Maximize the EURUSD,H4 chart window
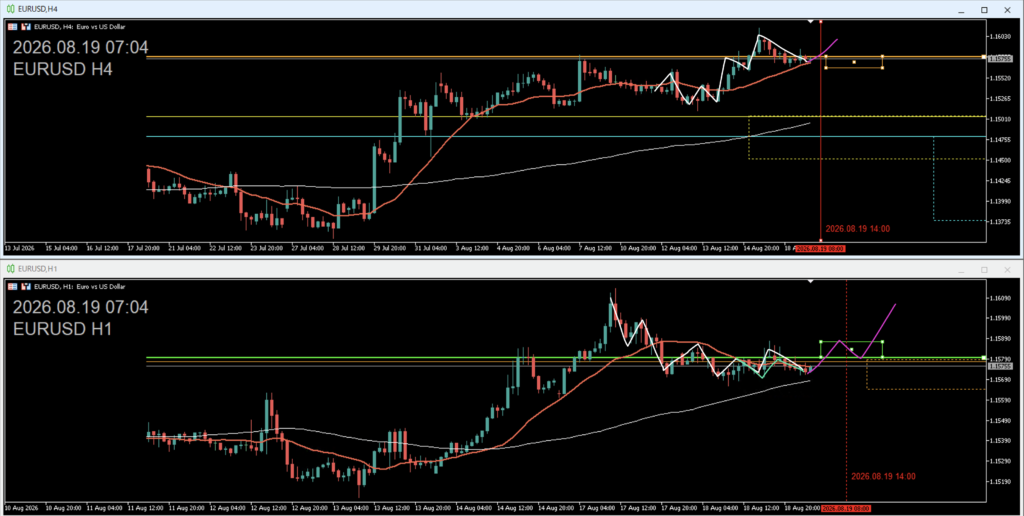Viewport: 1024px width, 516px height. click(984, 10)
